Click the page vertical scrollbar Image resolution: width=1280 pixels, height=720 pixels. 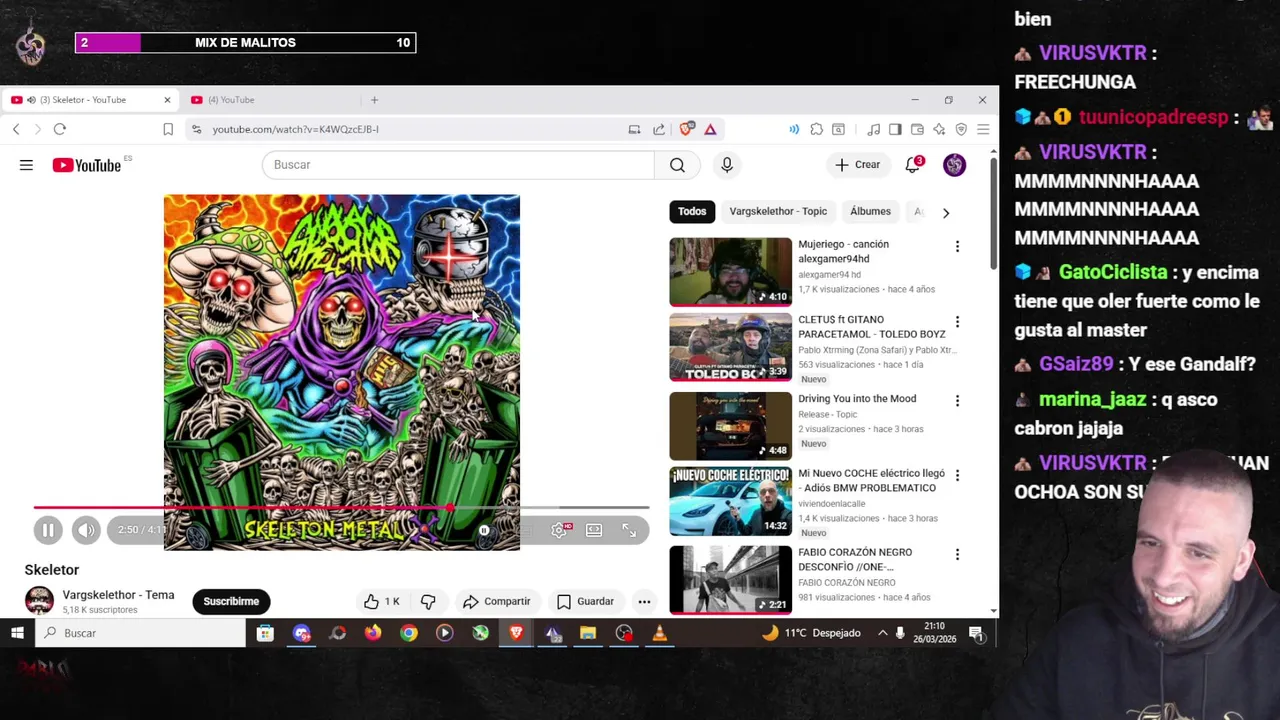pyautogui.click(x=993, y=214)
